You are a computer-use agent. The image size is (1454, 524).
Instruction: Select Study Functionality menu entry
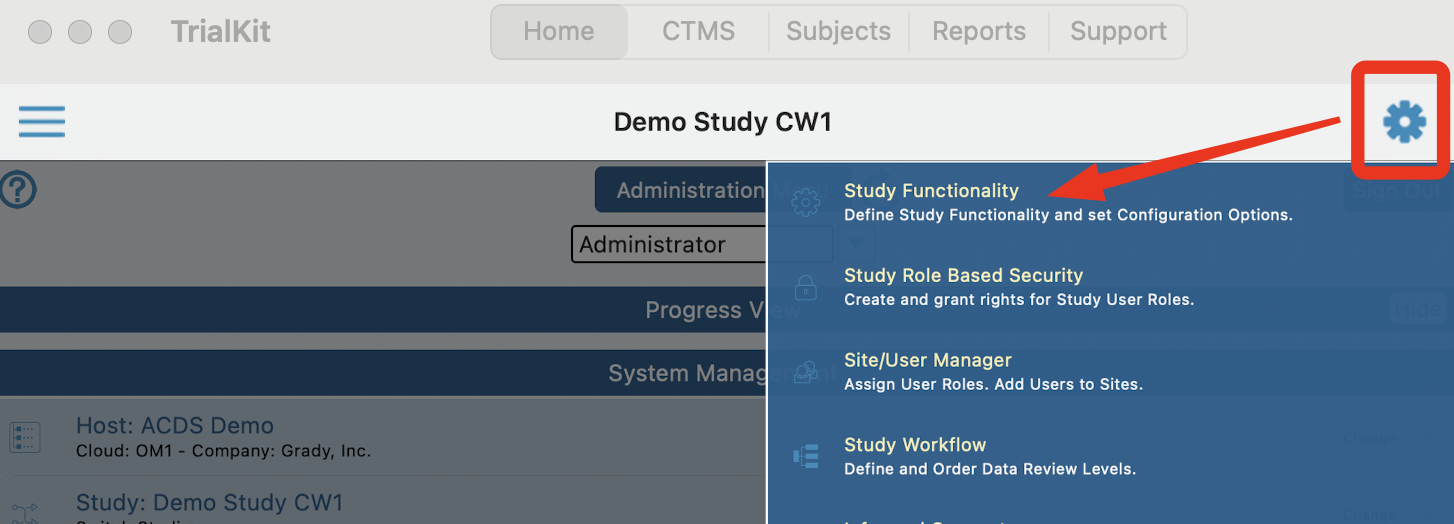point(1110,202)
